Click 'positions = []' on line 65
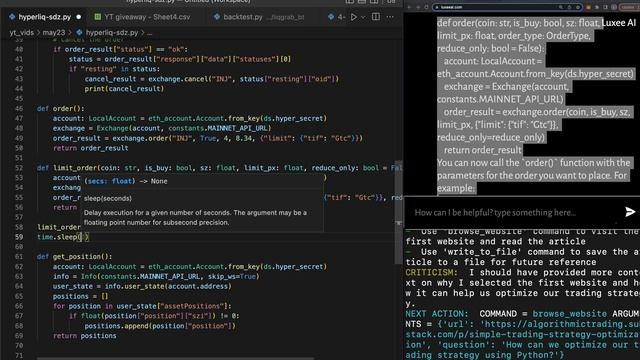This screenshot has width=640, height=360. (80, 296)
